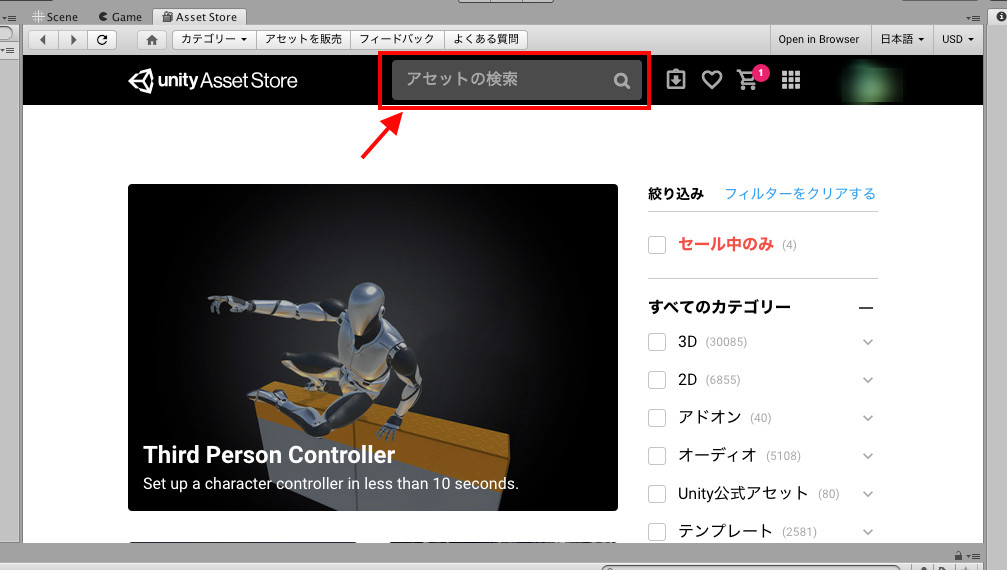Image resolution: width=1007 pixels, height=570 pixels.
Task: Expand the アドオン subcategories chevron
Action: 868,419
